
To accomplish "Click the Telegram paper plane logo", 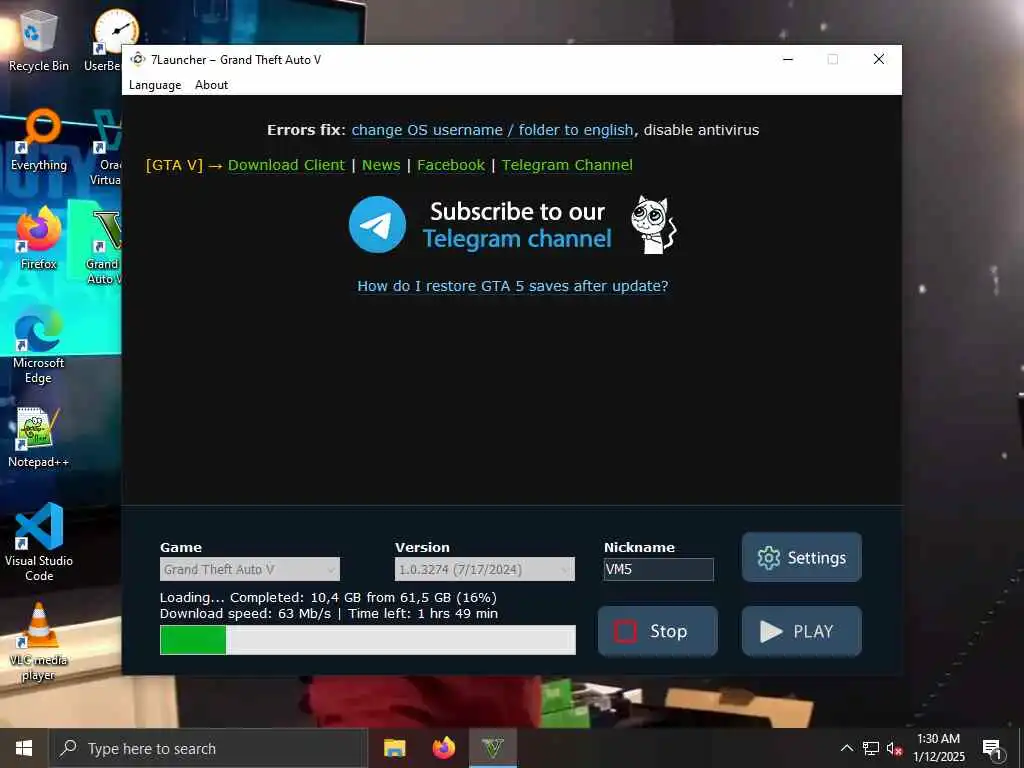I will click(377, 225).
